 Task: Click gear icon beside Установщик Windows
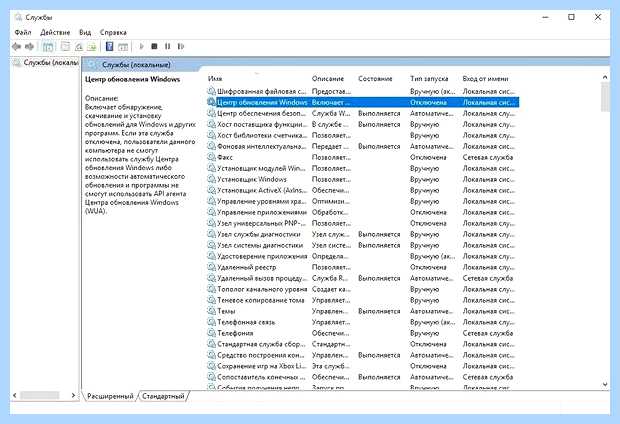tap(212, 179)
